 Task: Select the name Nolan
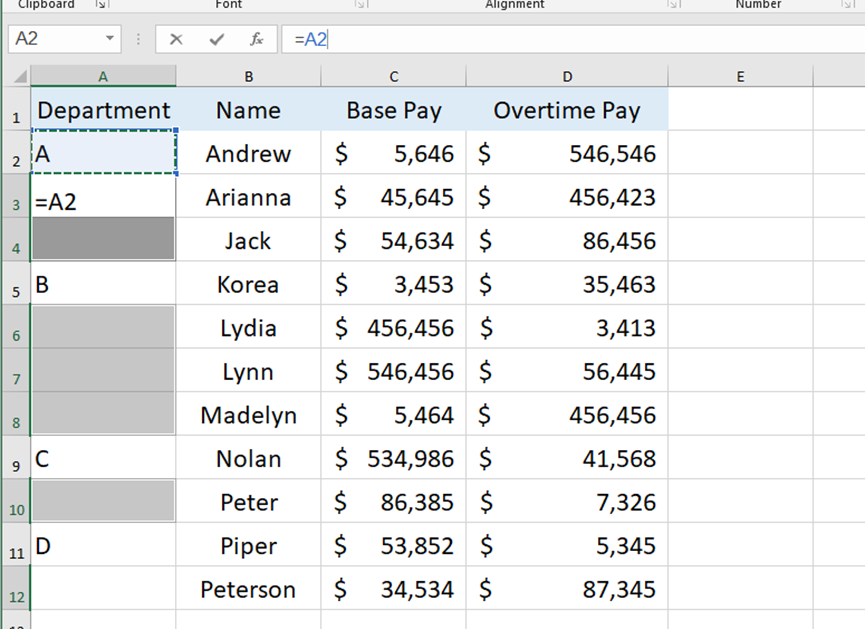pos(248,459)
